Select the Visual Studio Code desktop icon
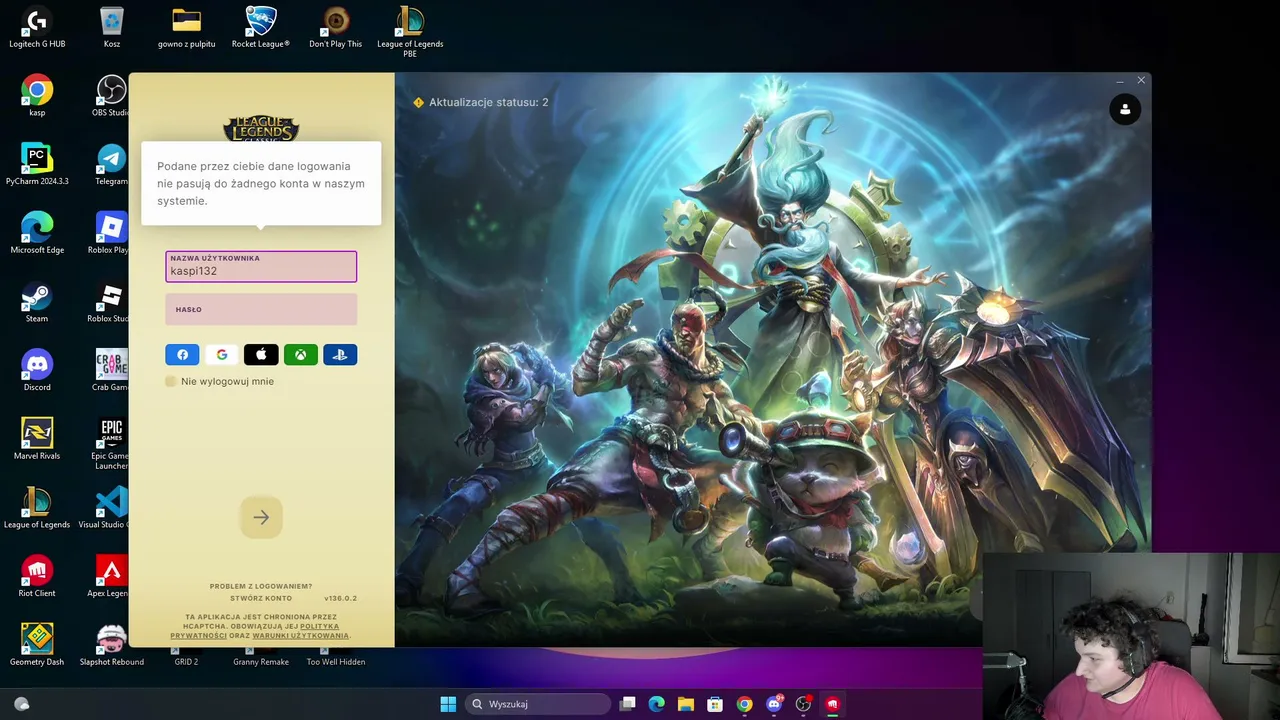The width and height of the screenshot is (1280, 720). pyautogui.click(x=104, y=508)
